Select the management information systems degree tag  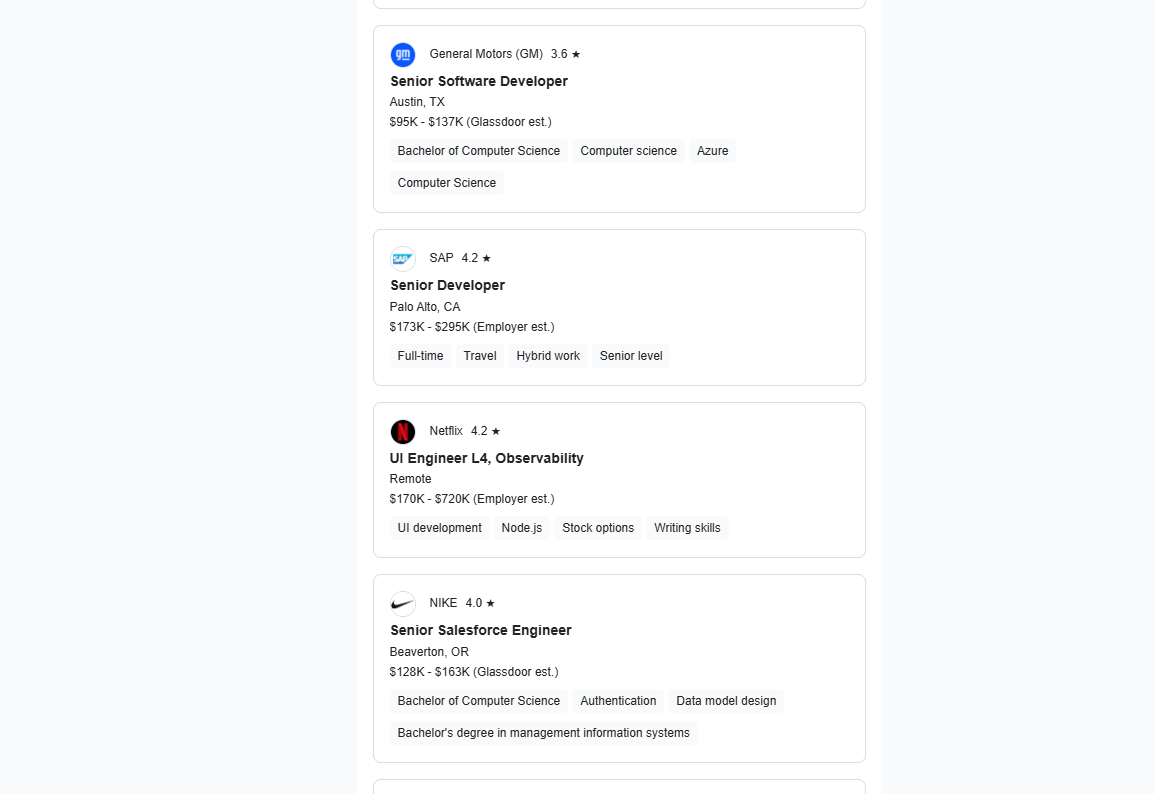coord(543,733)
